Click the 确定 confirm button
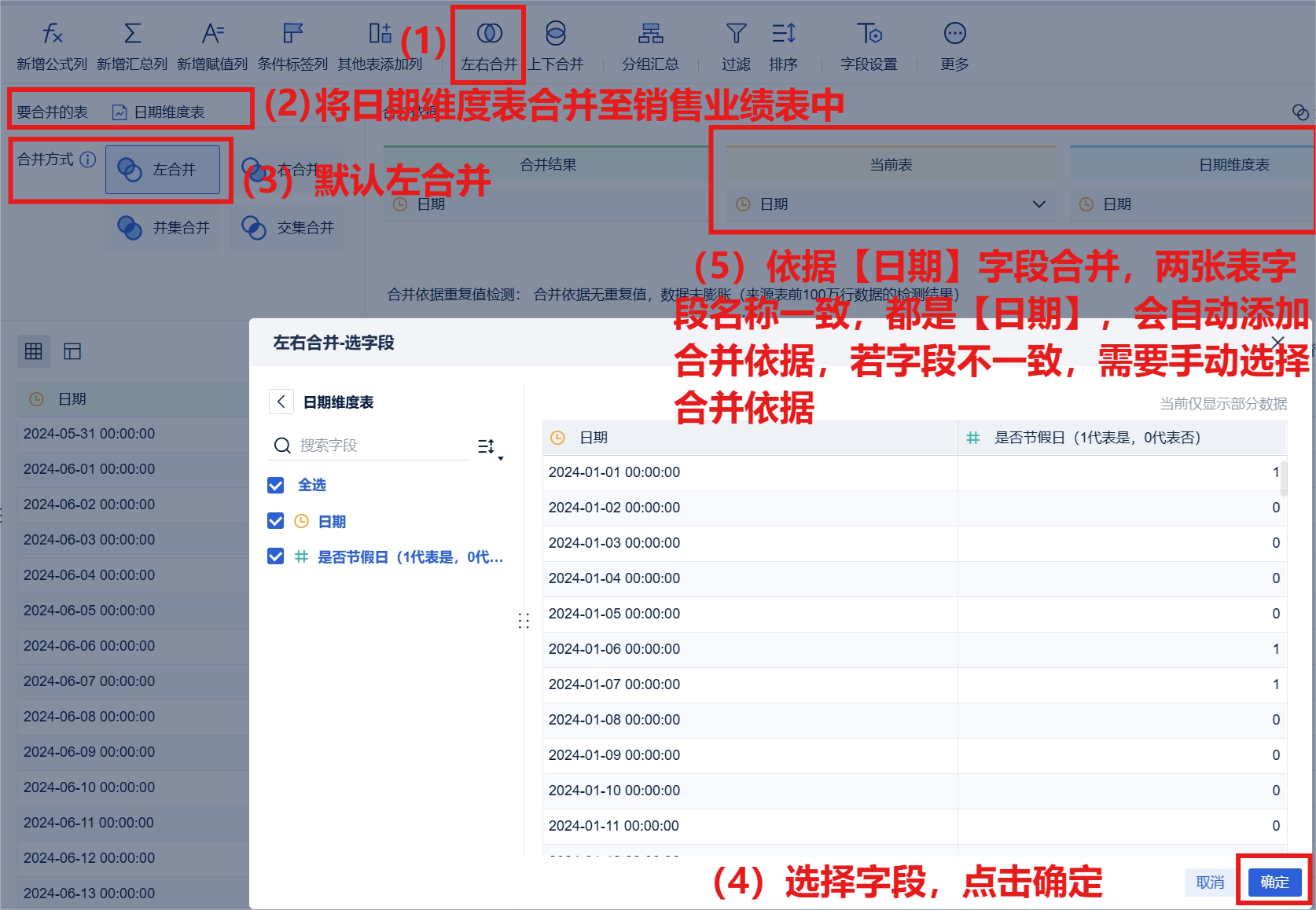This screenshot has height=910, width=1316. [1274, 882]
